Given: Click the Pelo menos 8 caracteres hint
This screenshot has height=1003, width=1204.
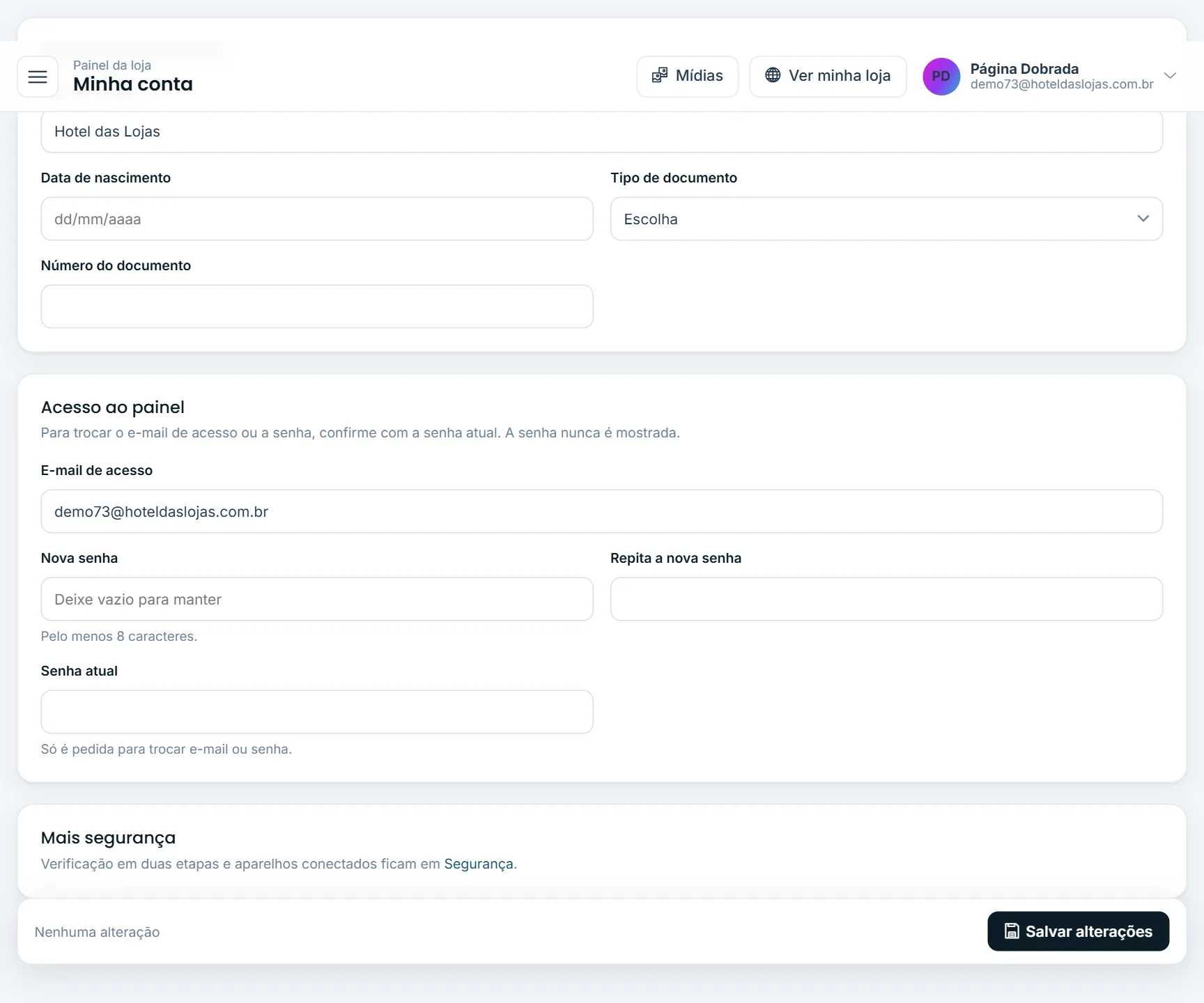Looking at the screenshot, I should tap(119, 636).
